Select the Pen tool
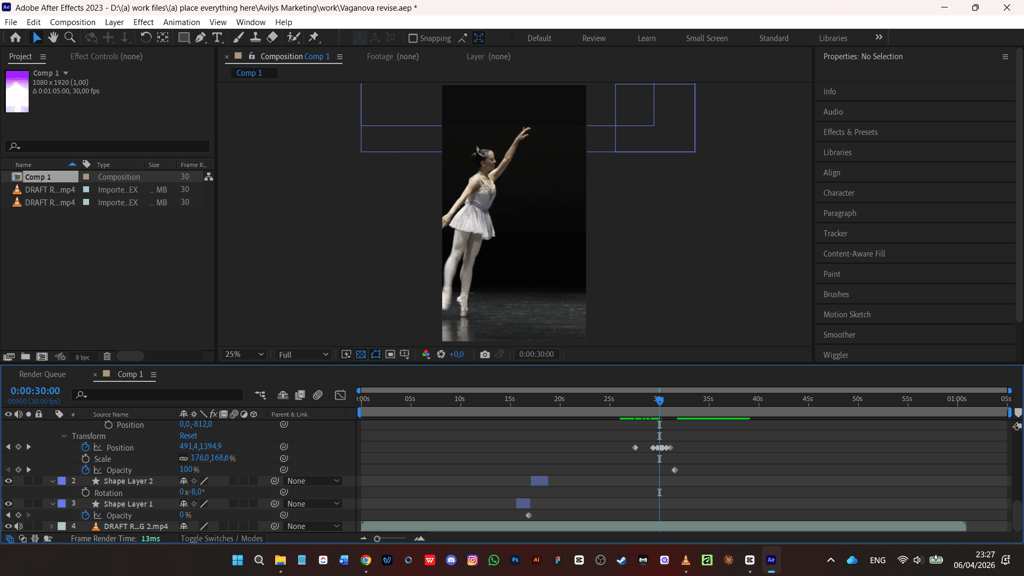Screen dimensions: 1024x576 click(200, 38)
